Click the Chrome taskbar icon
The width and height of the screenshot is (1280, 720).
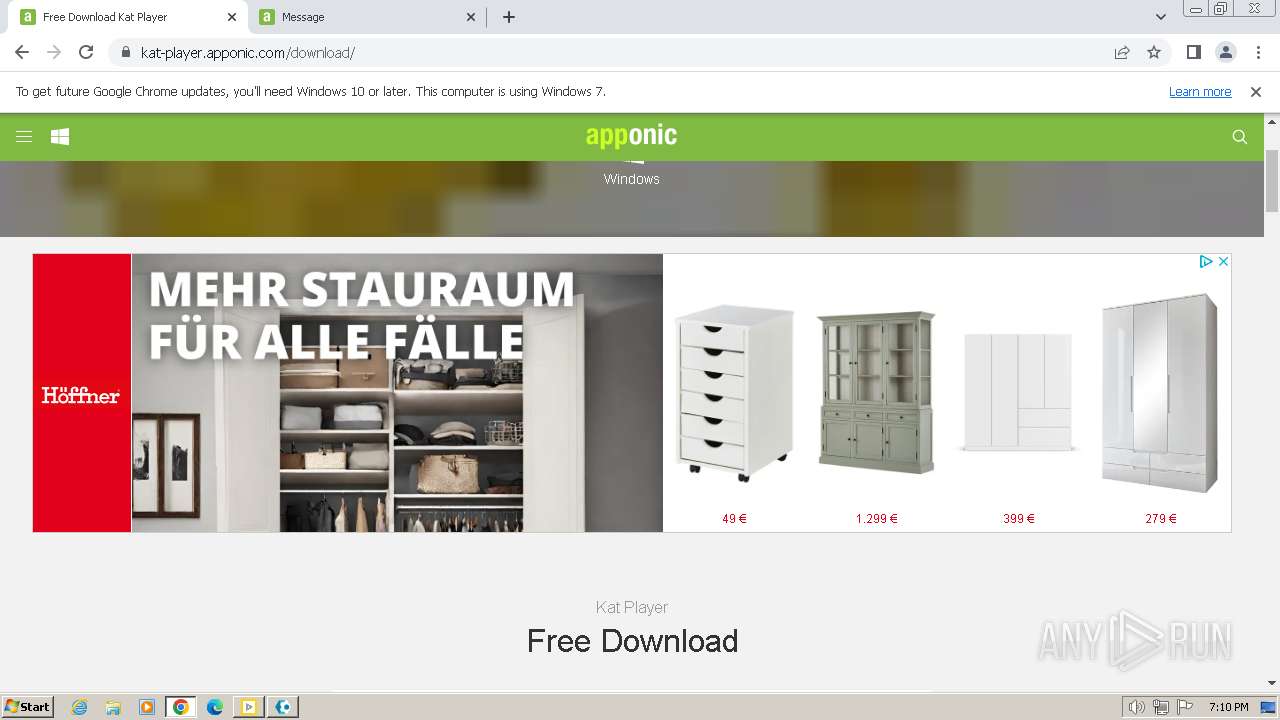(181, 707)
